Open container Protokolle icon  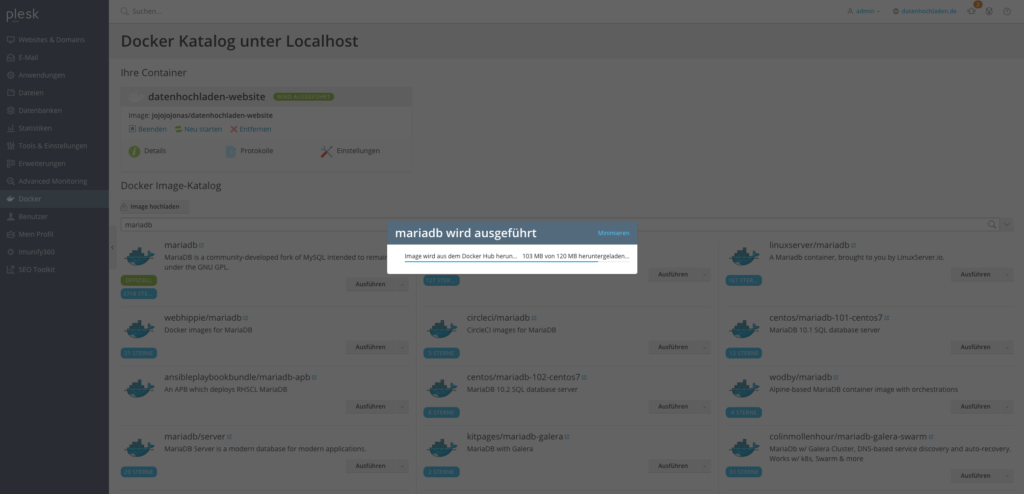tap(231, 151)
